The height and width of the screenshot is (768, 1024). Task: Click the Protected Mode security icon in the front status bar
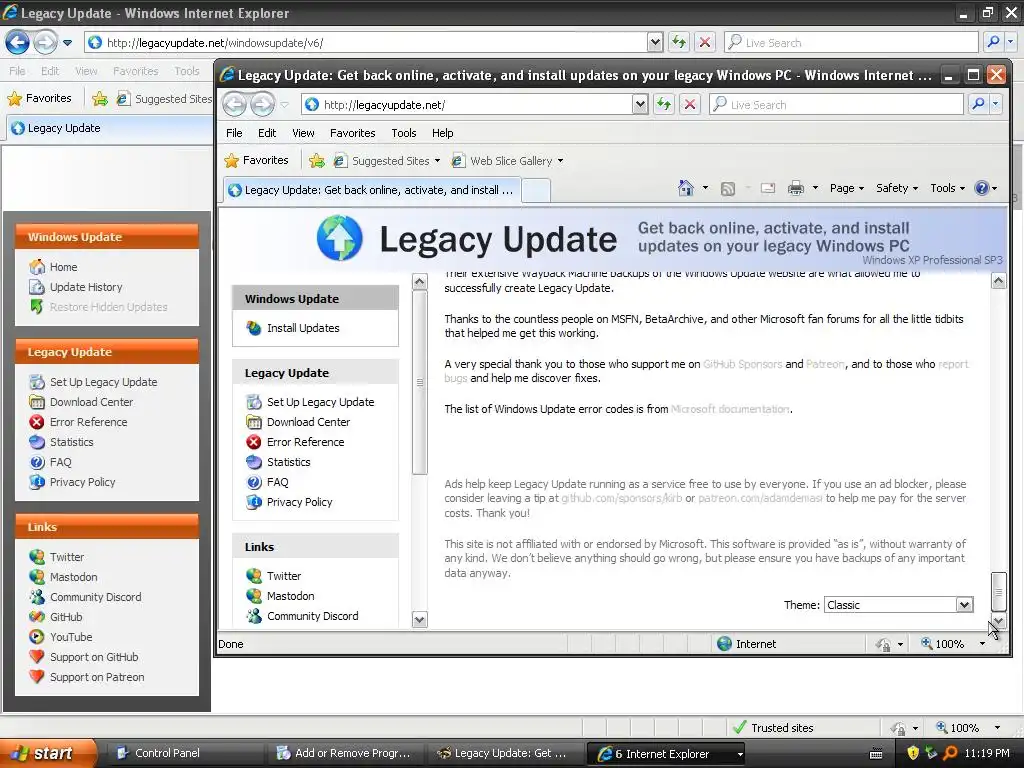[x=884, y=645]
